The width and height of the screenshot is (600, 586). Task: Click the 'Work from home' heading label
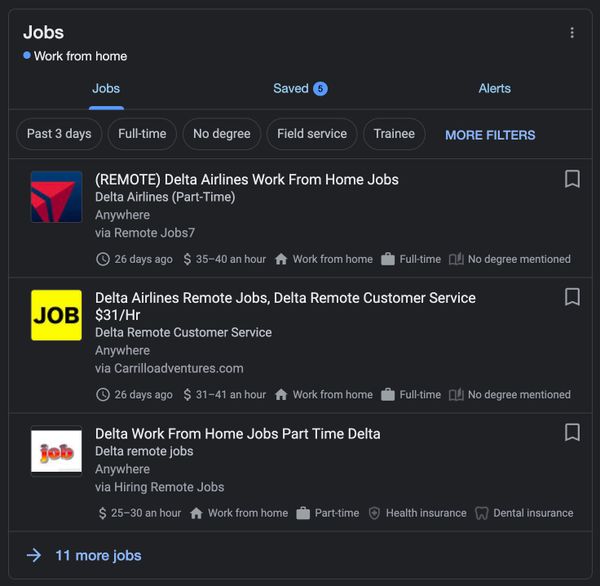[80, 56]
